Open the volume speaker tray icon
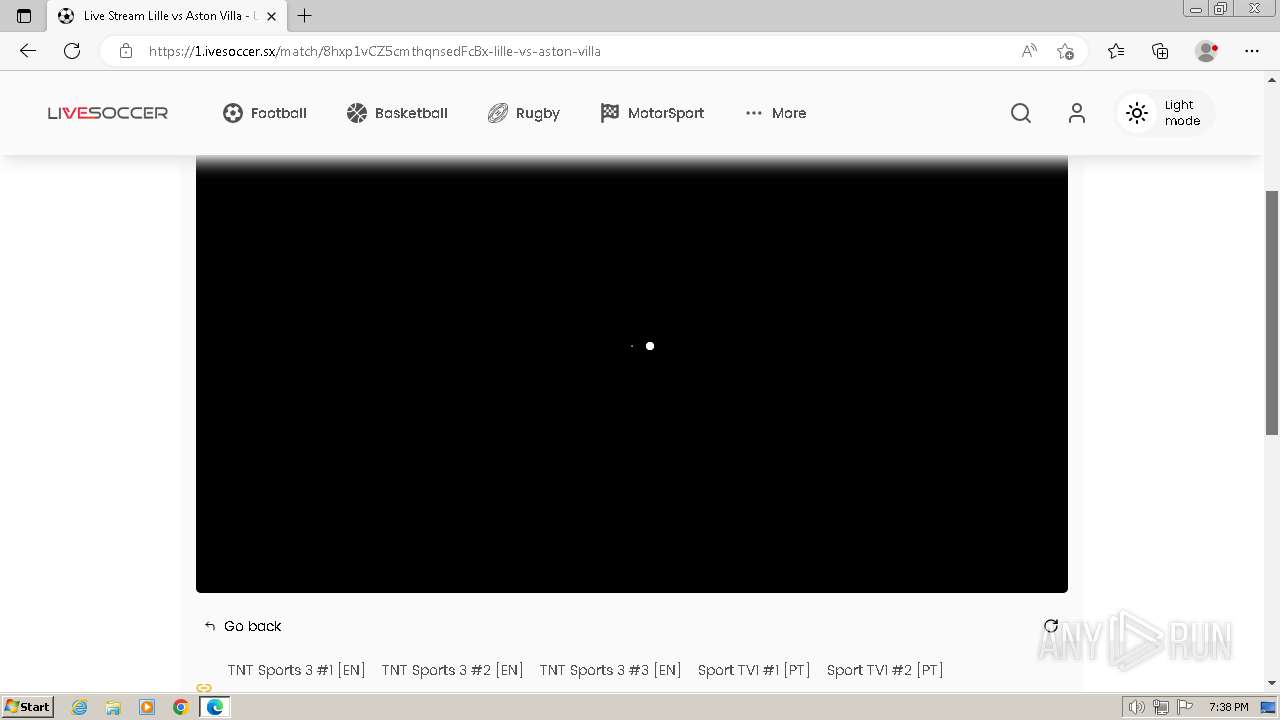The image size is (1280, 720). pyautogui.click(x=1137, y=707)
